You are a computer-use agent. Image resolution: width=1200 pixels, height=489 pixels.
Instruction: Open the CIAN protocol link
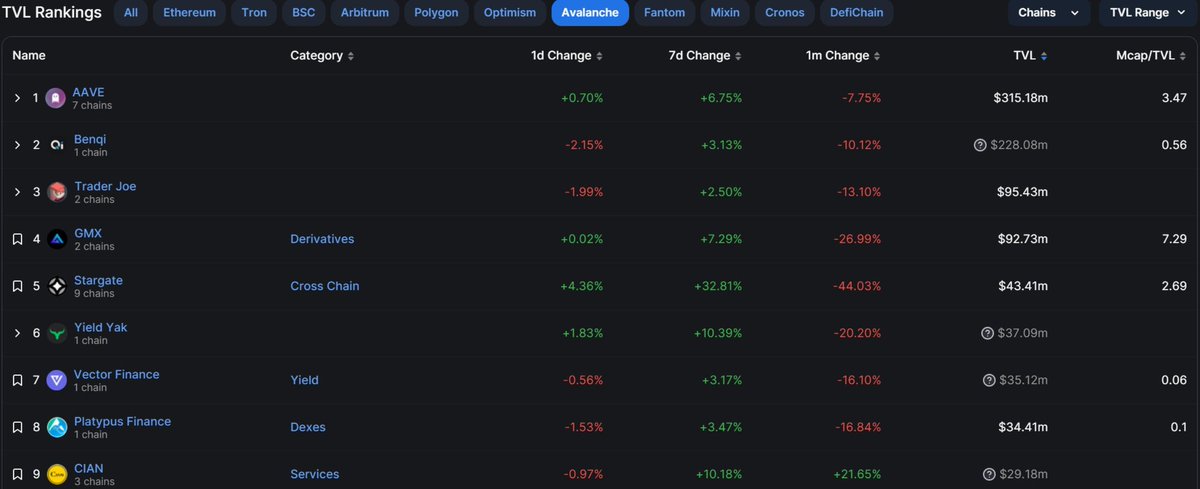coord(88,468)
